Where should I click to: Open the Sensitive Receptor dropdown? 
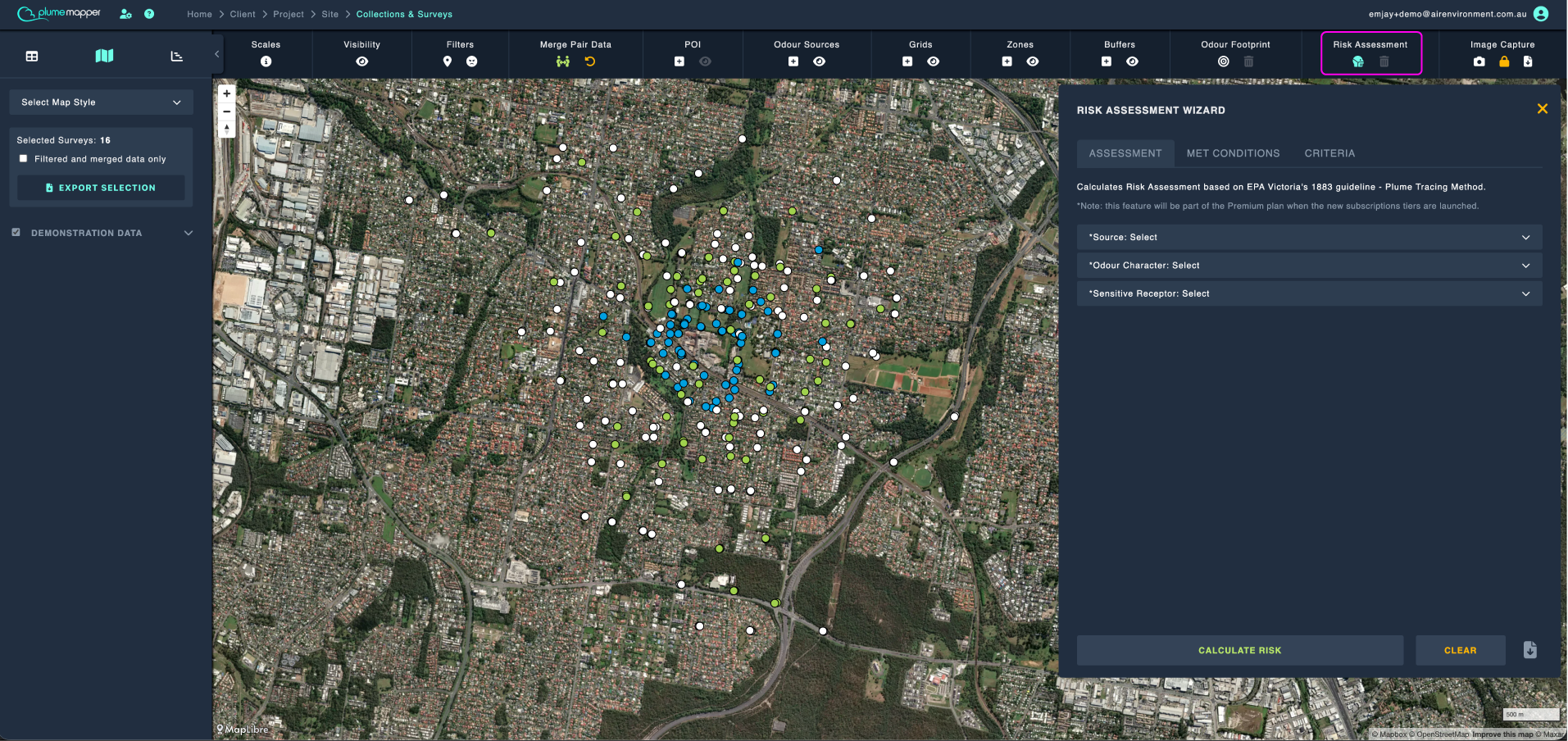[x=1309, y=293]
